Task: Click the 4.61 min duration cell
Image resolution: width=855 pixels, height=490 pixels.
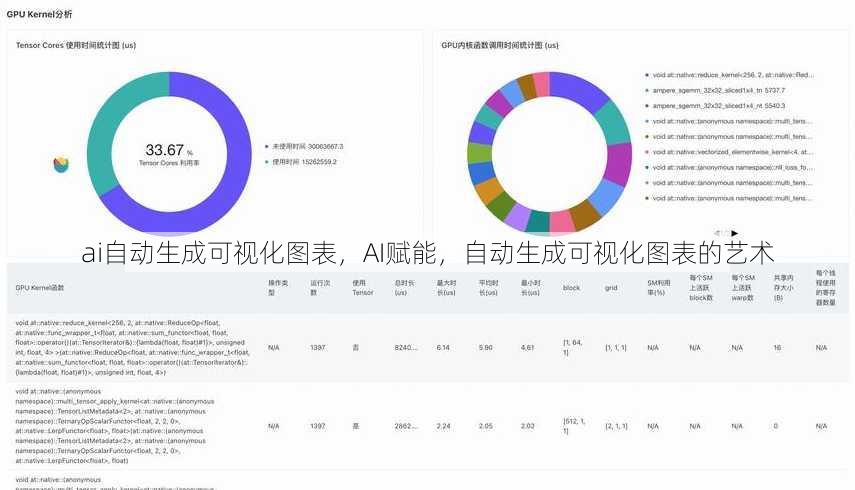Action: coord(527,348)
